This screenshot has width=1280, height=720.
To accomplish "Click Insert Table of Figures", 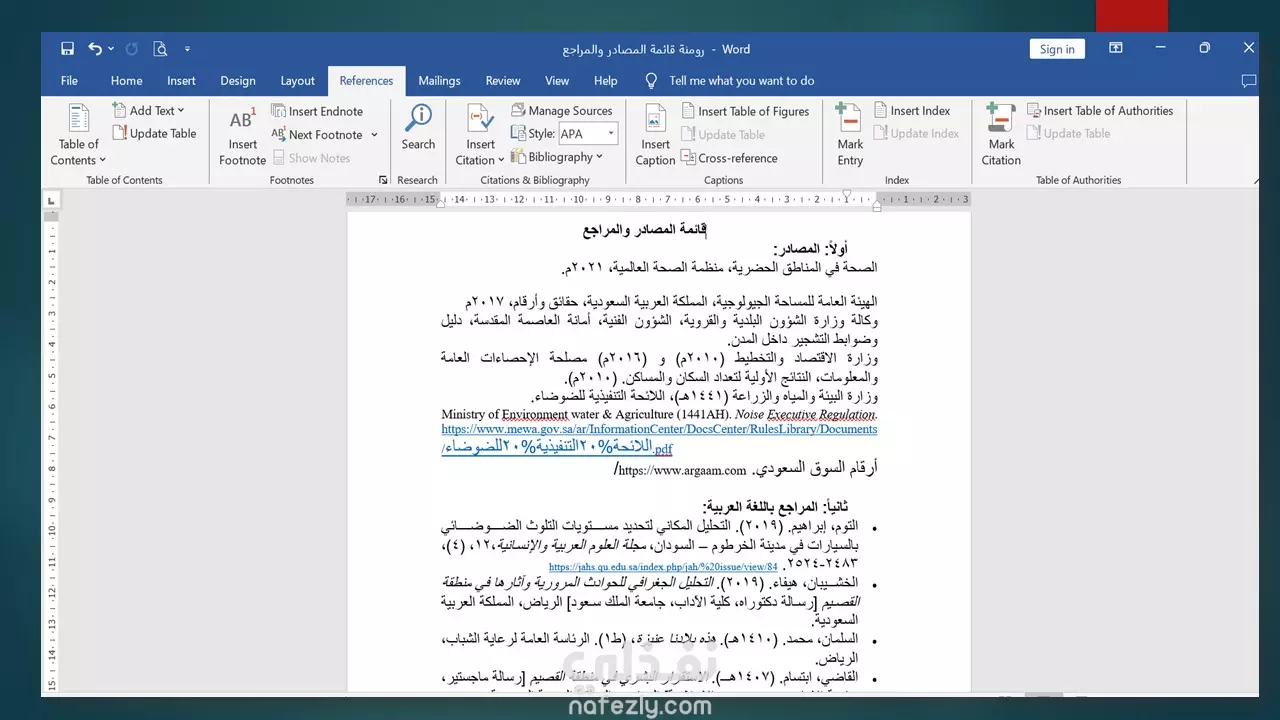I will click(x=745, y=111).
